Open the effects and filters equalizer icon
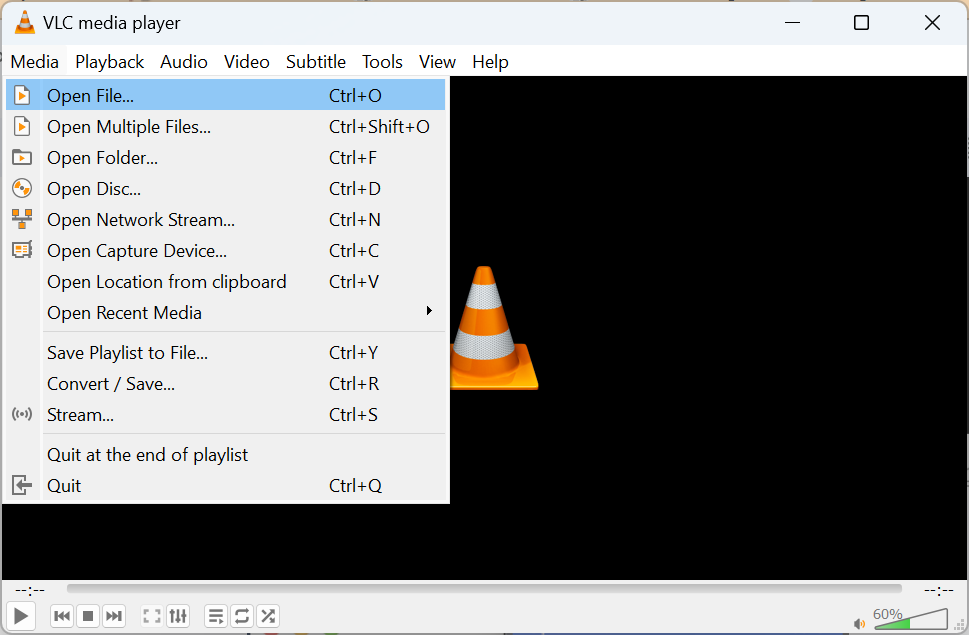The height and width of the screenshot is (635, 969). click(x=178, y=616)
